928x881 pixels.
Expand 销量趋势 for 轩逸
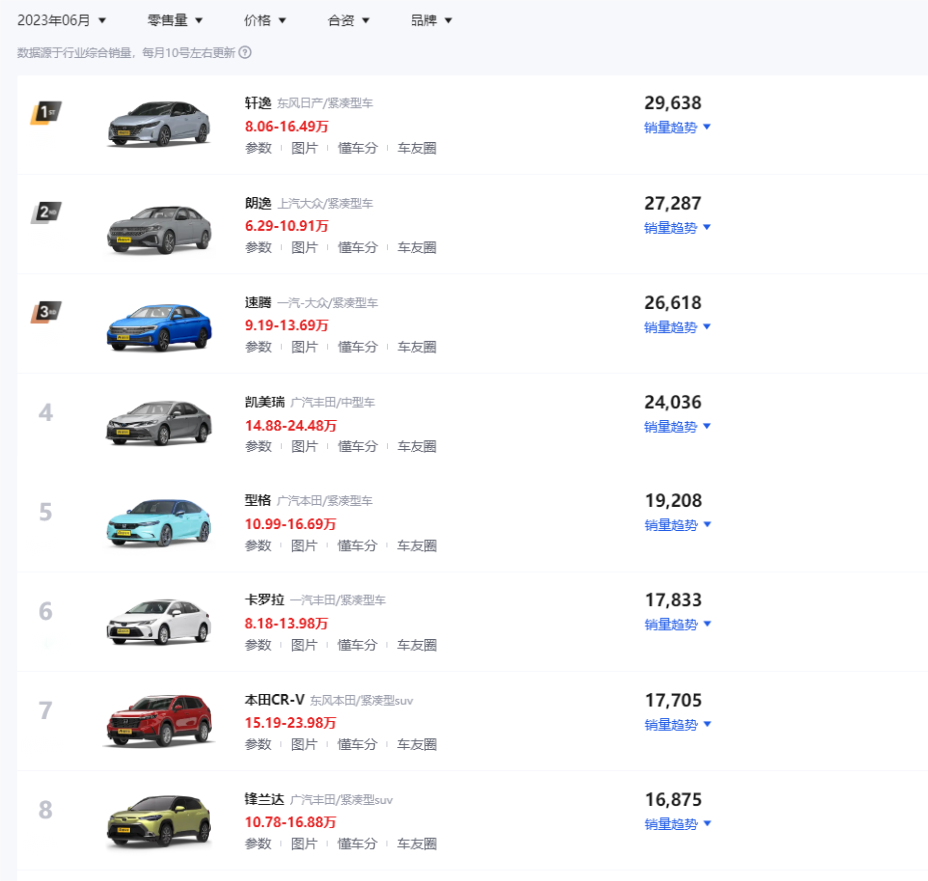677,127
